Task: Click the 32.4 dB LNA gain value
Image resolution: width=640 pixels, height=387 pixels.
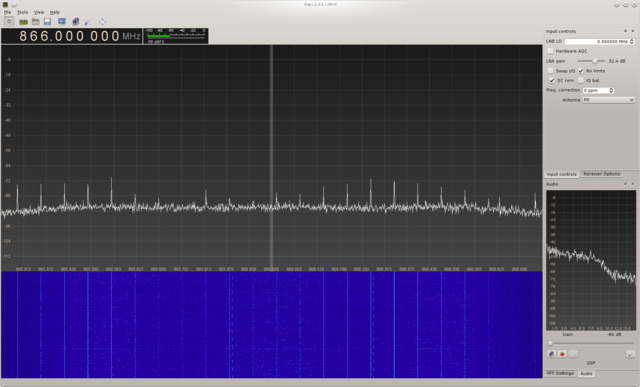Action: 617,61
